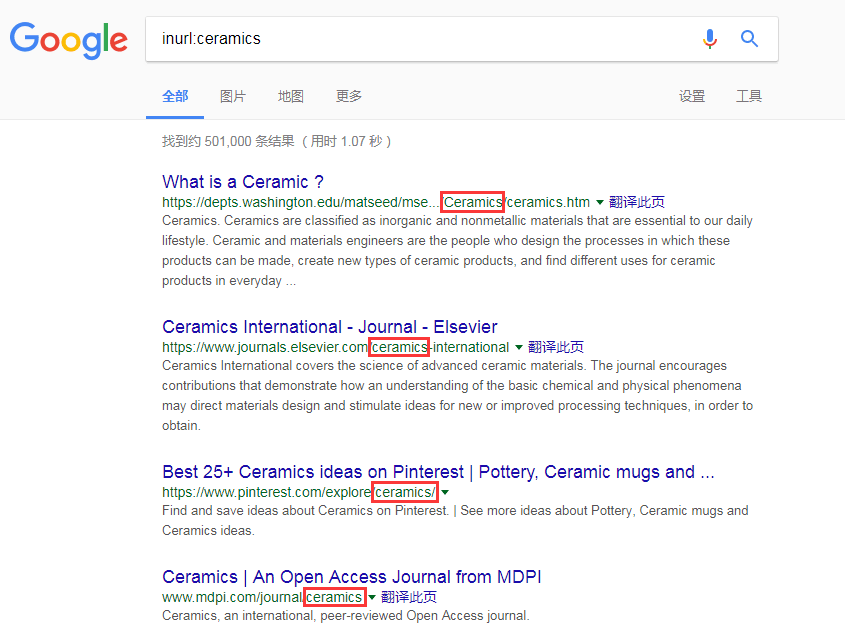This screenshot has width=845, height=637.
Task: Select the 全部 results tab
Action: [x=175, y=96]
